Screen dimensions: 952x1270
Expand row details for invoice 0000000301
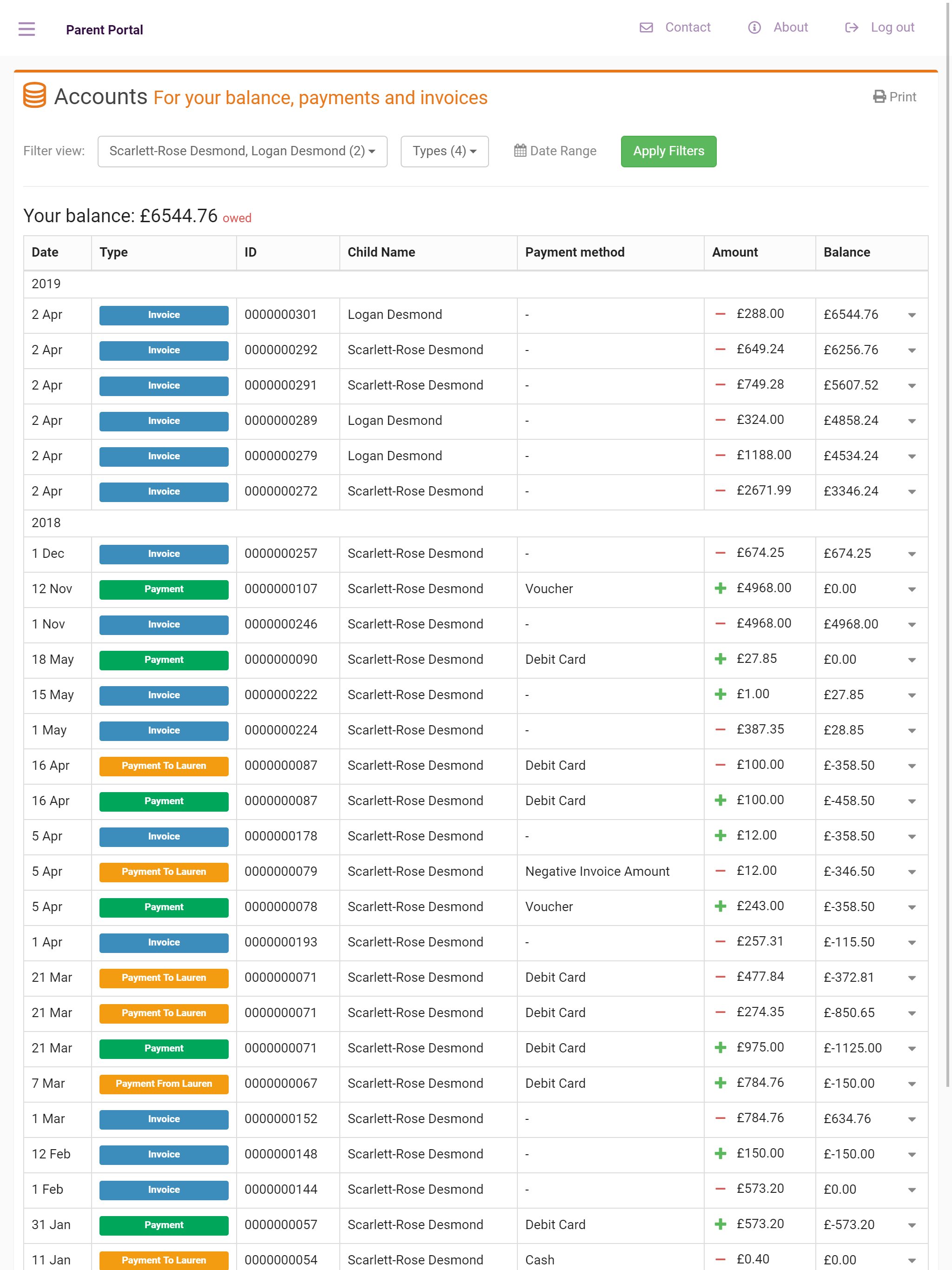911,315
